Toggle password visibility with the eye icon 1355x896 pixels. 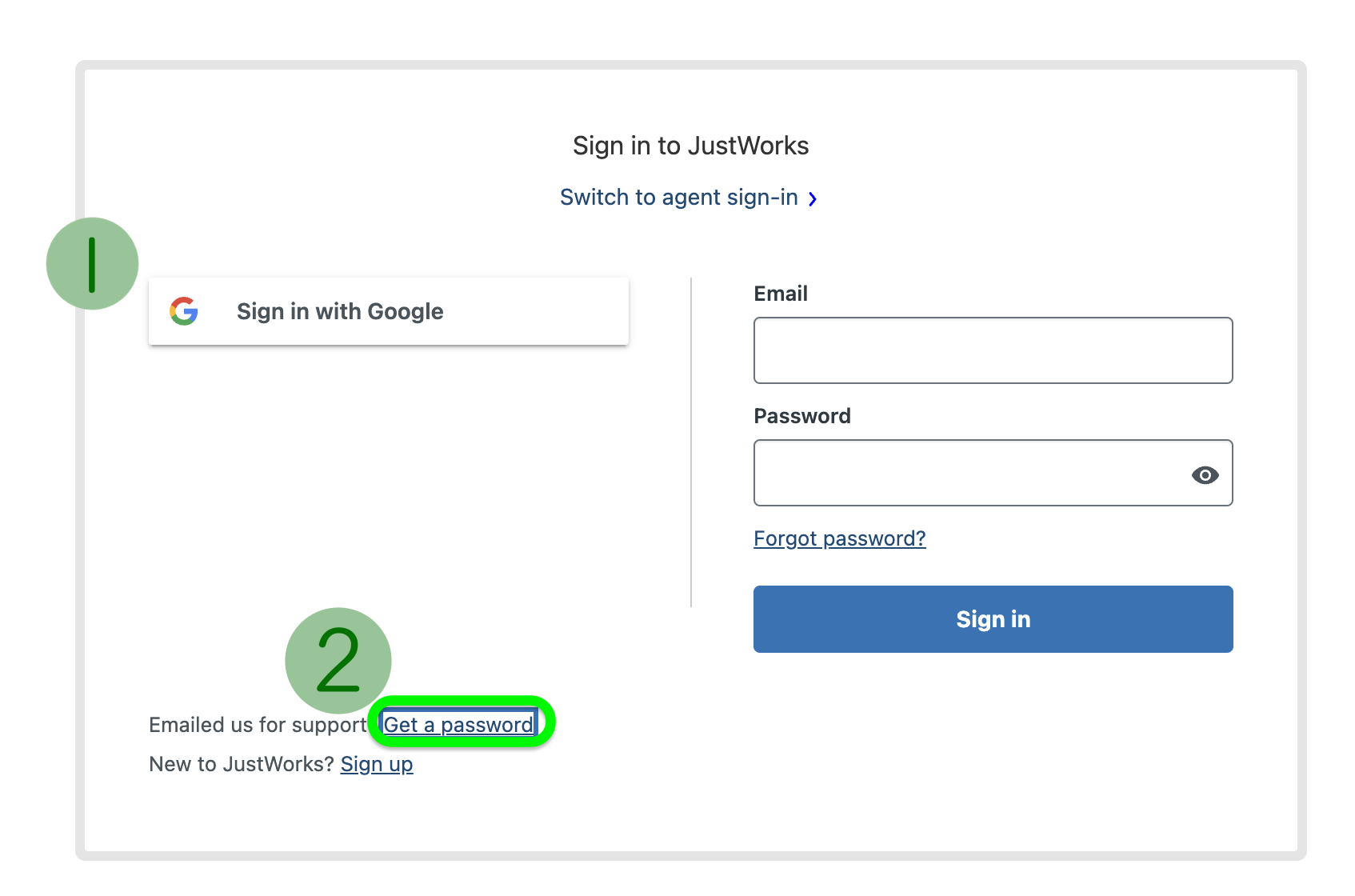(1205, 474)
